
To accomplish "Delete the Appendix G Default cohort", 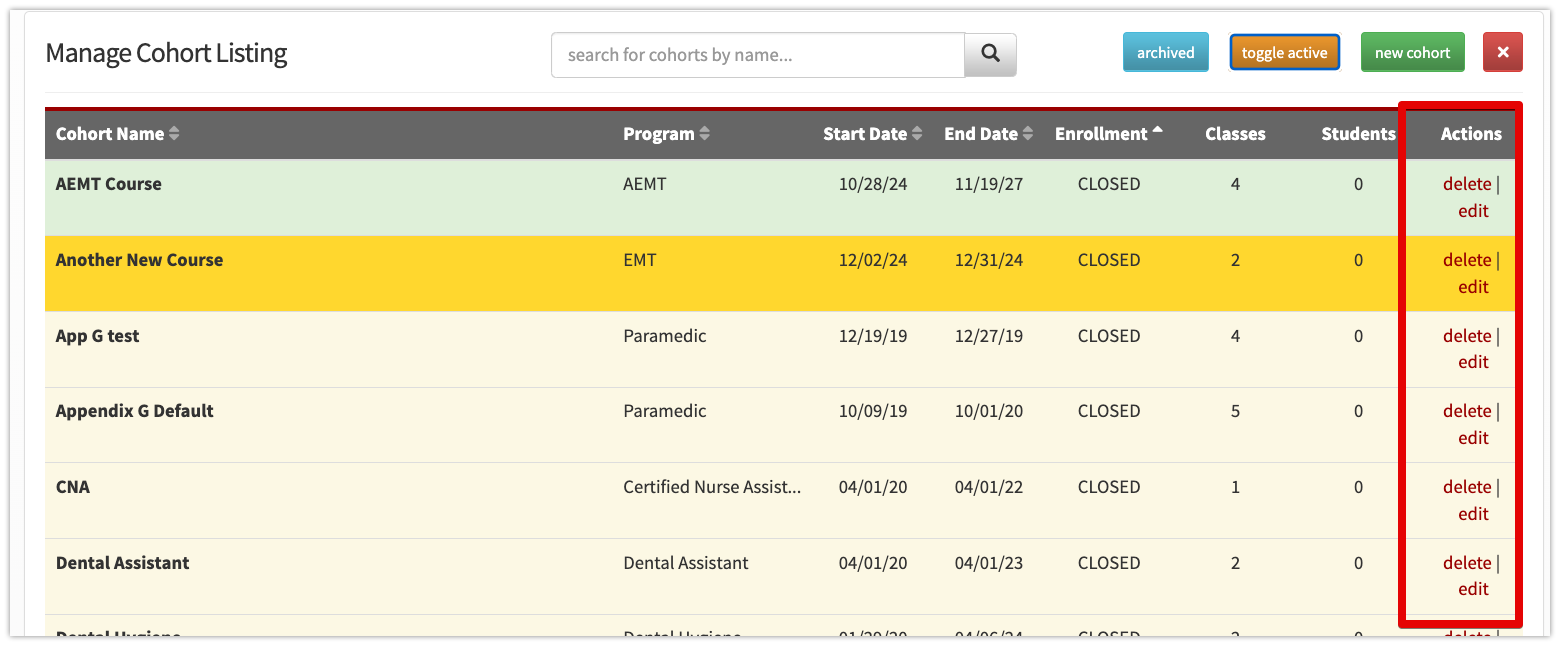I will coord(1467,411).
